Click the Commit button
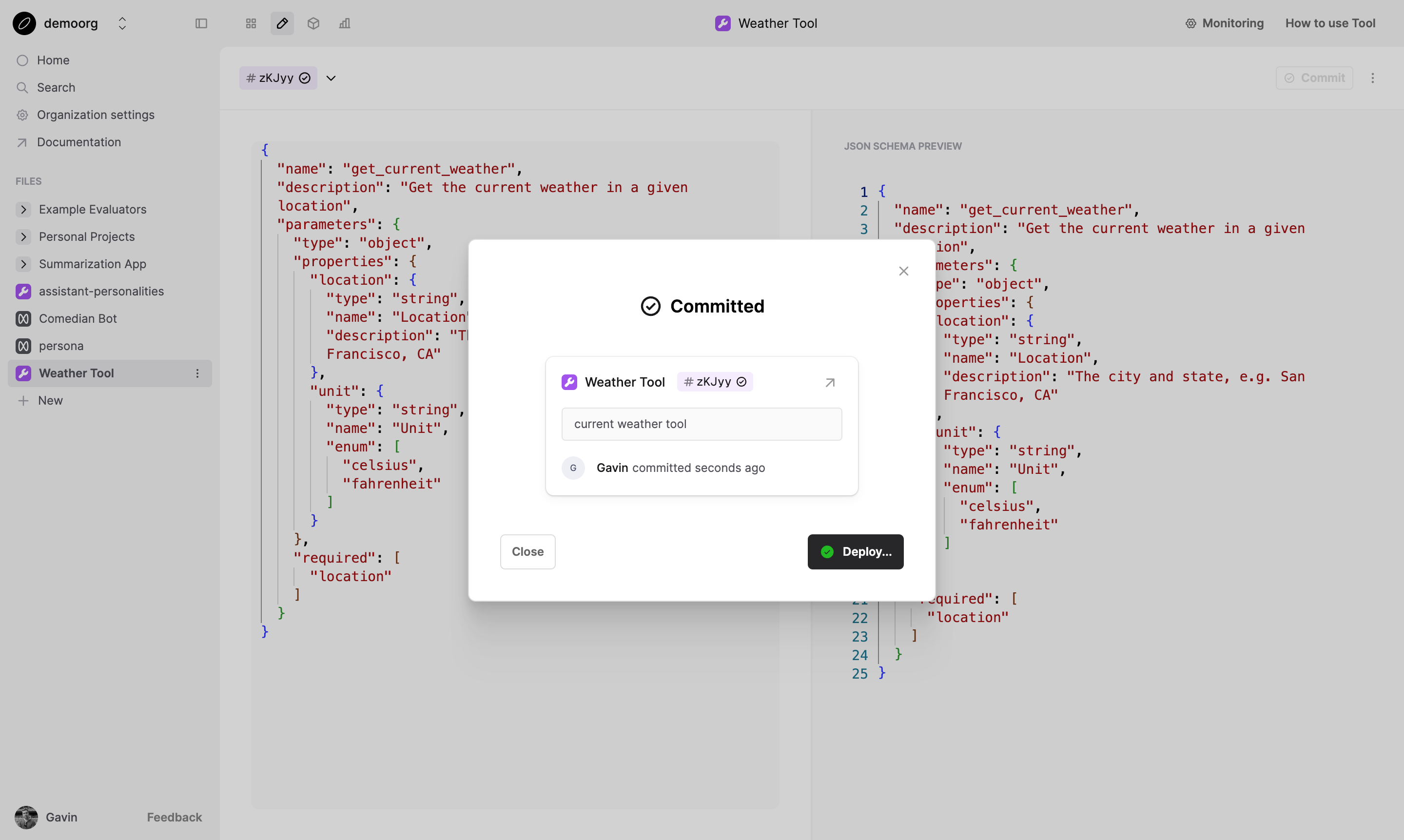Image resolution: width=1404 pixels, height=840 pixels. tap(1314, 78)
